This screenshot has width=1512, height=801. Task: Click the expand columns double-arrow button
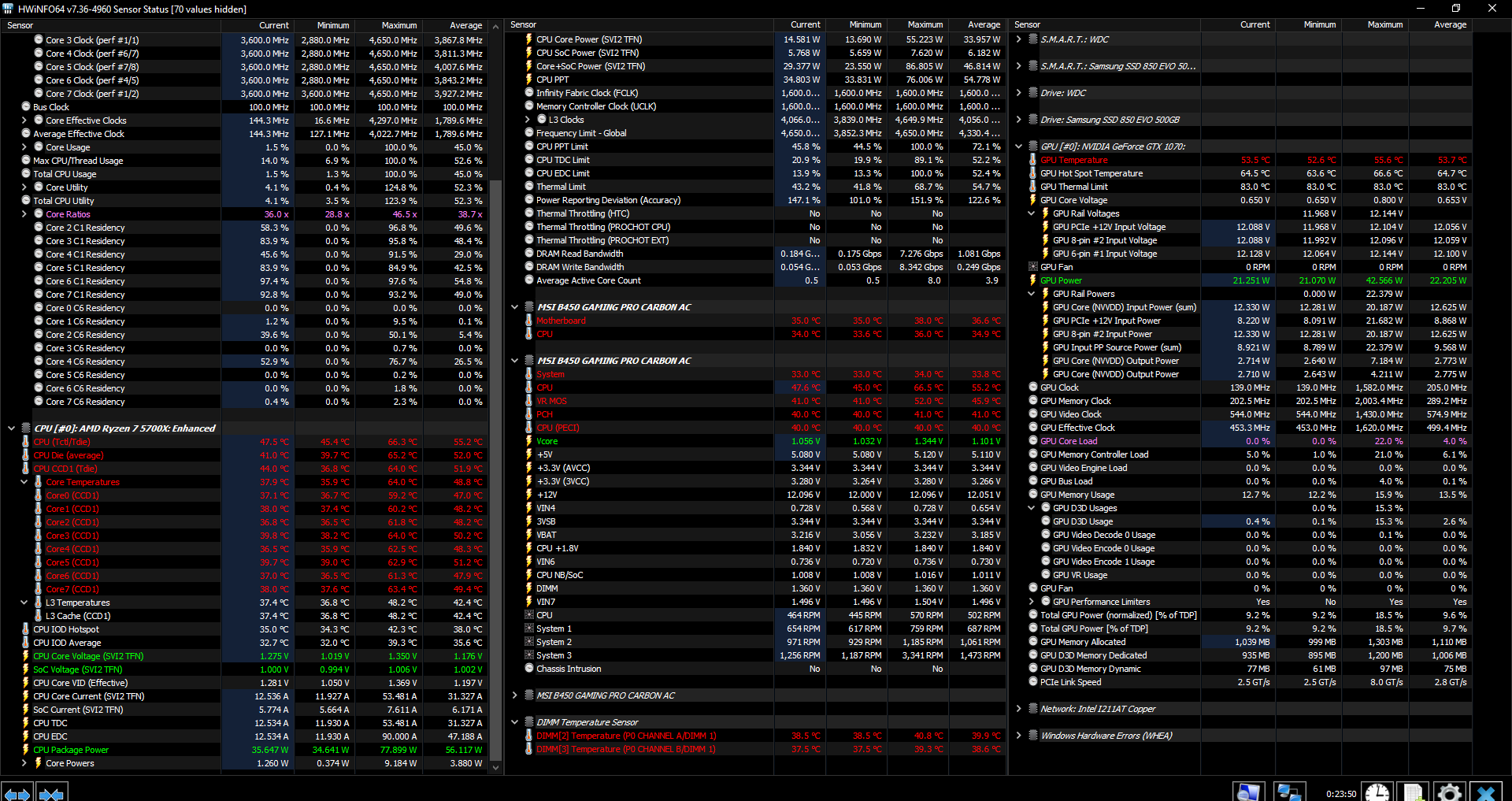coord(17,793)
